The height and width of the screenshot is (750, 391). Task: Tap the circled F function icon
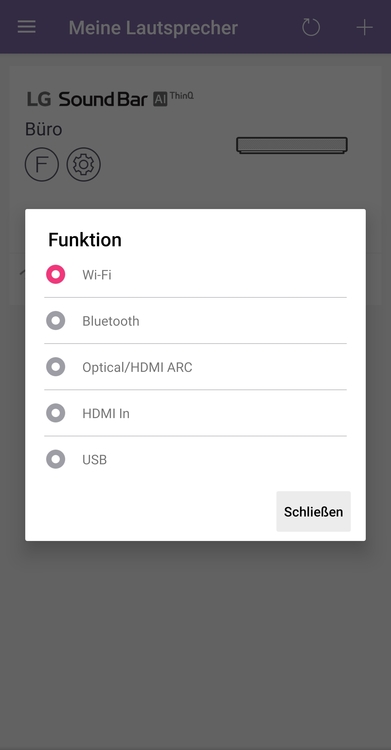click(42, 164)
